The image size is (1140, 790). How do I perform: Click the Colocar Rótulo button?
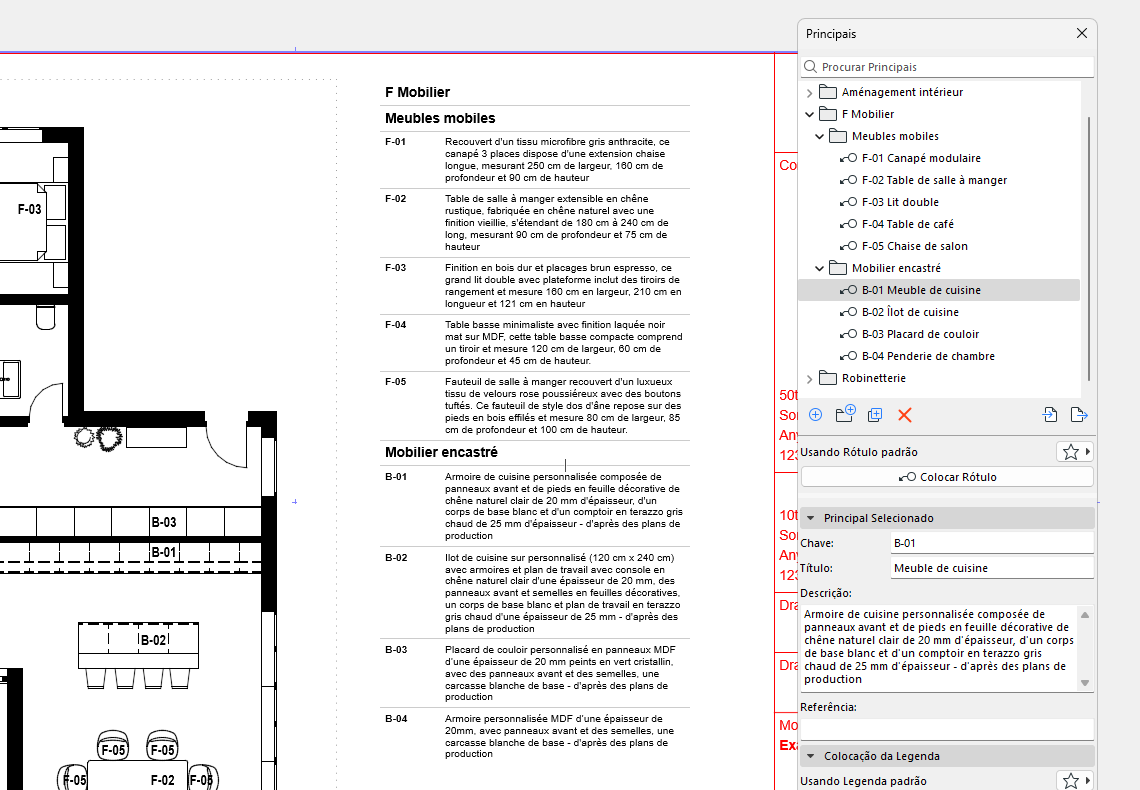point(947,477)
